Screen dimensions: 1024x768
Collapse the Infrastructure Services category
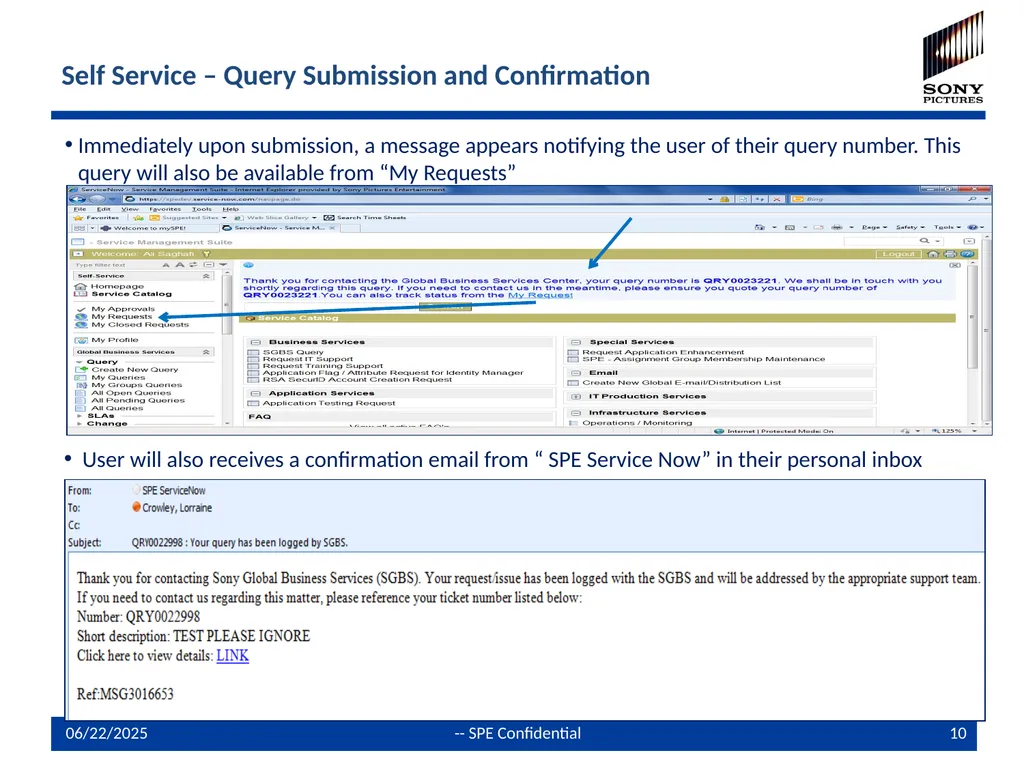point(576,413)
